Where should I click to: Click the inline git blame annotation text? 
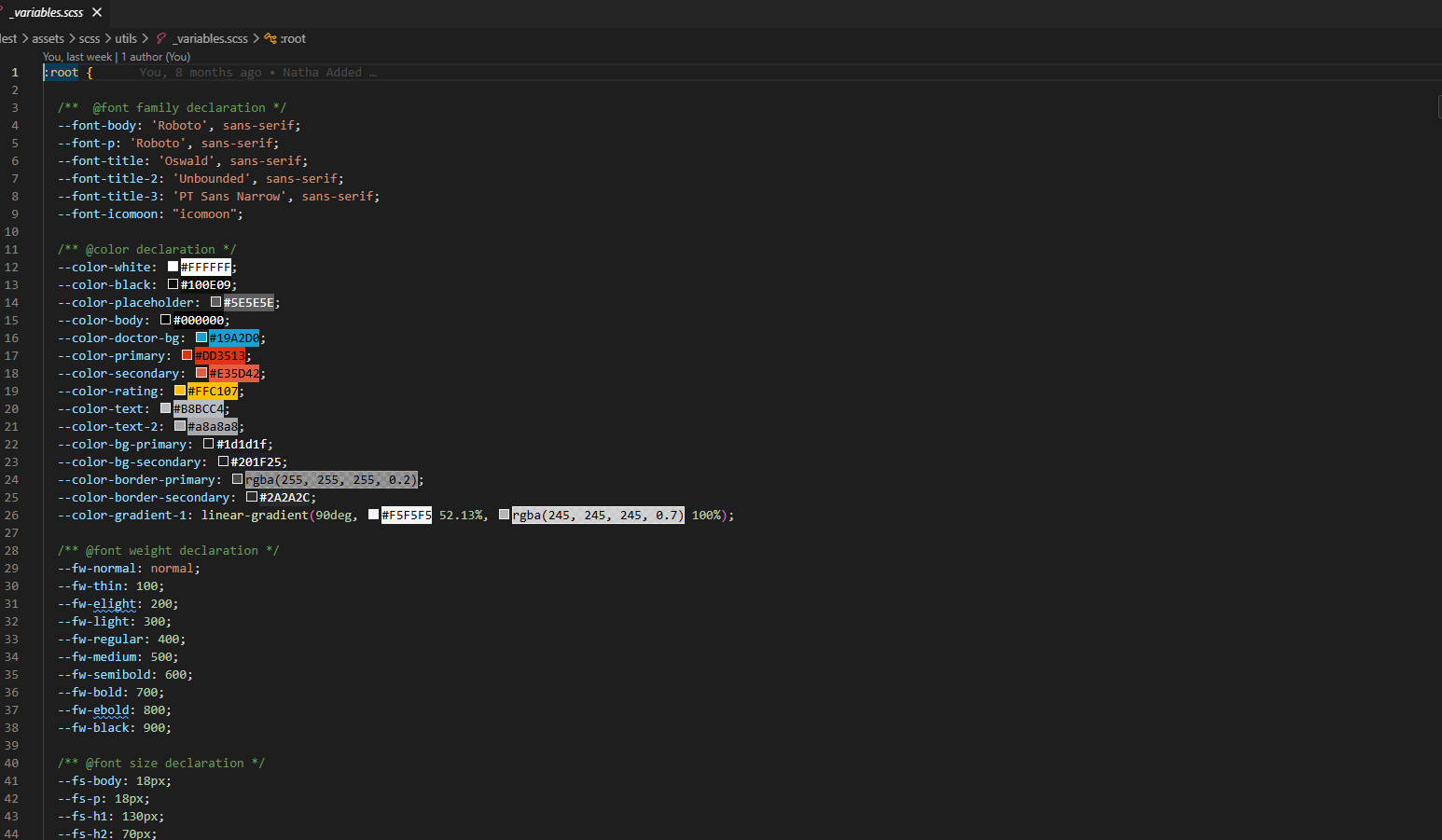tap(258, 72)
